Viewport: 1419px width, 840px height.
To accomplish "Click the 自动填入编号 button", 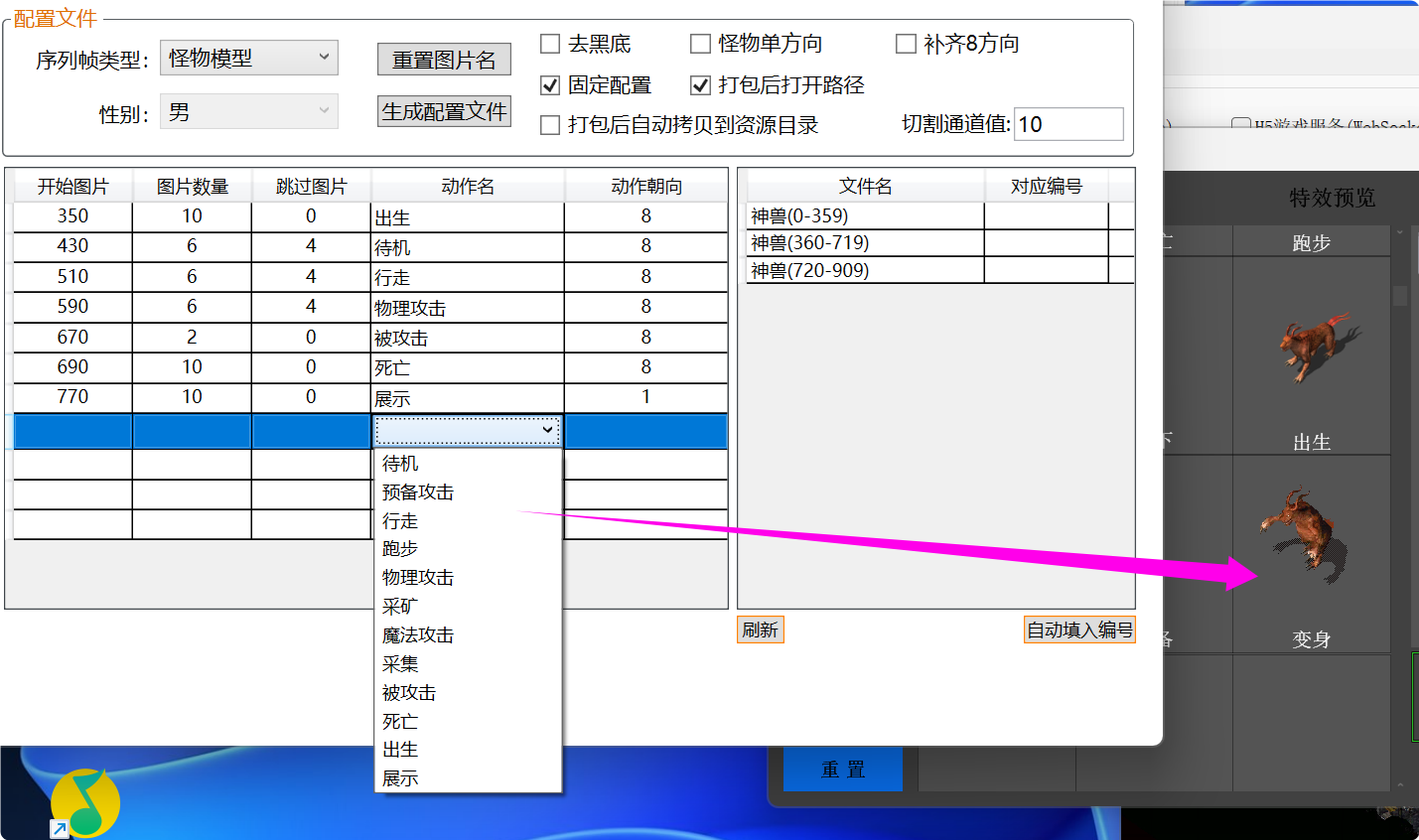I will [1079, 630].
